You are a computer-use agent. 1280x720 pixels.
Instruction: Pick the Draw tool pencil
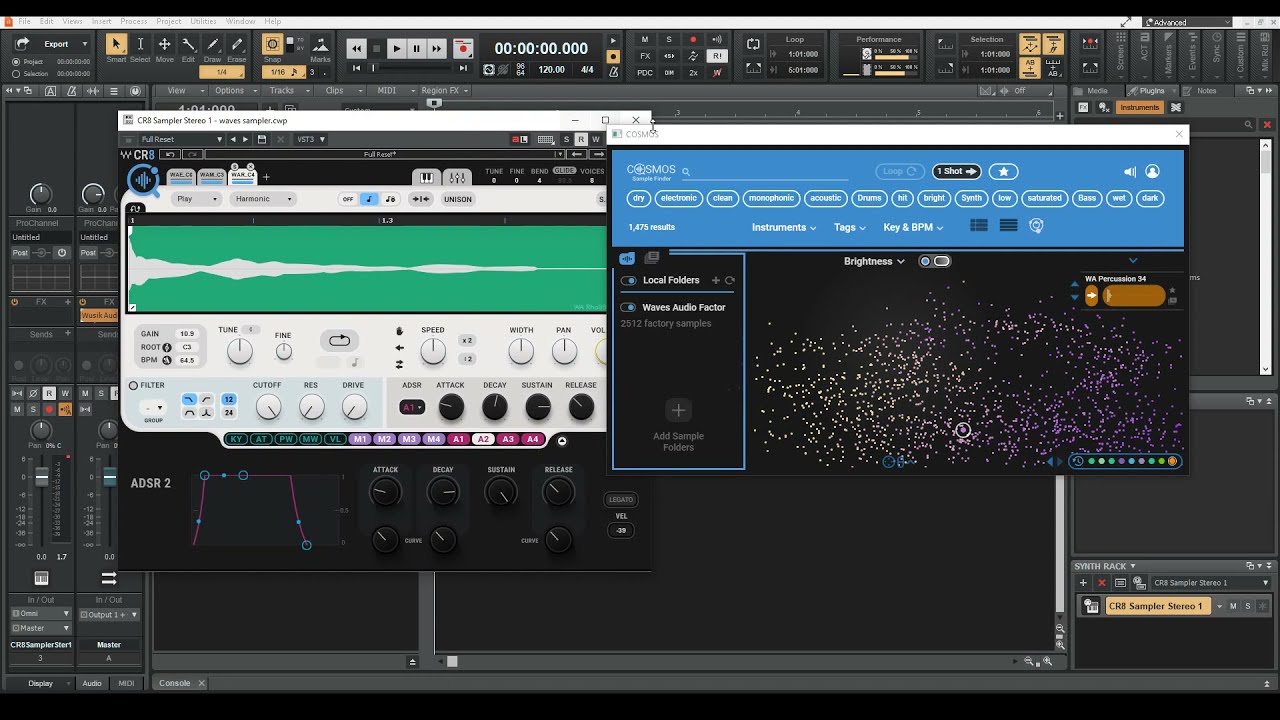click(212, 44)
